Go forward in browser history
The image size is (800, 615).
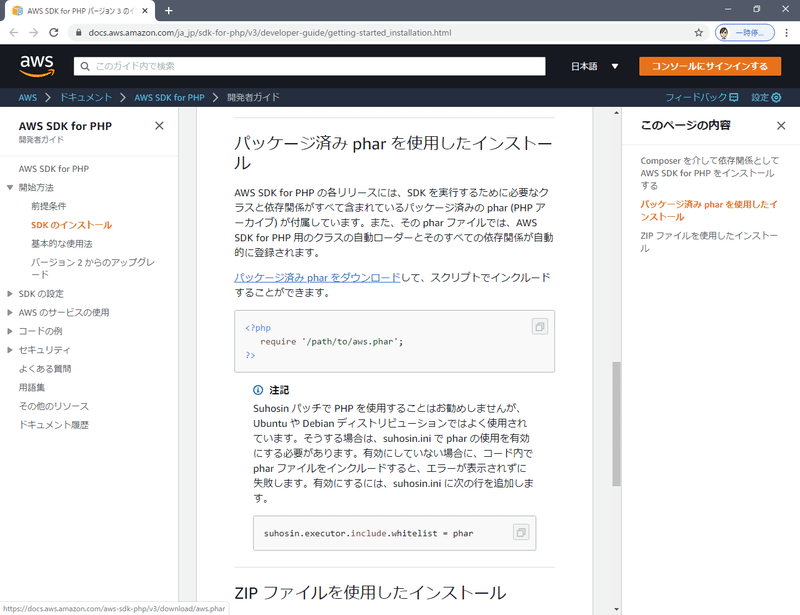pos(34,33)
